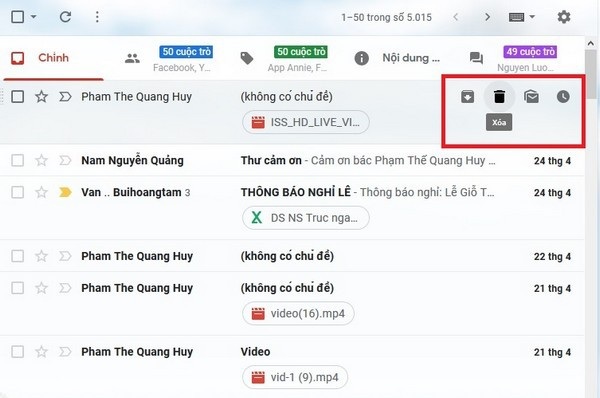Viewport: 600px width, 398px height.
Task: Open the select dropdown arrow beside checkbox
Action: click(x=34, y=17)
